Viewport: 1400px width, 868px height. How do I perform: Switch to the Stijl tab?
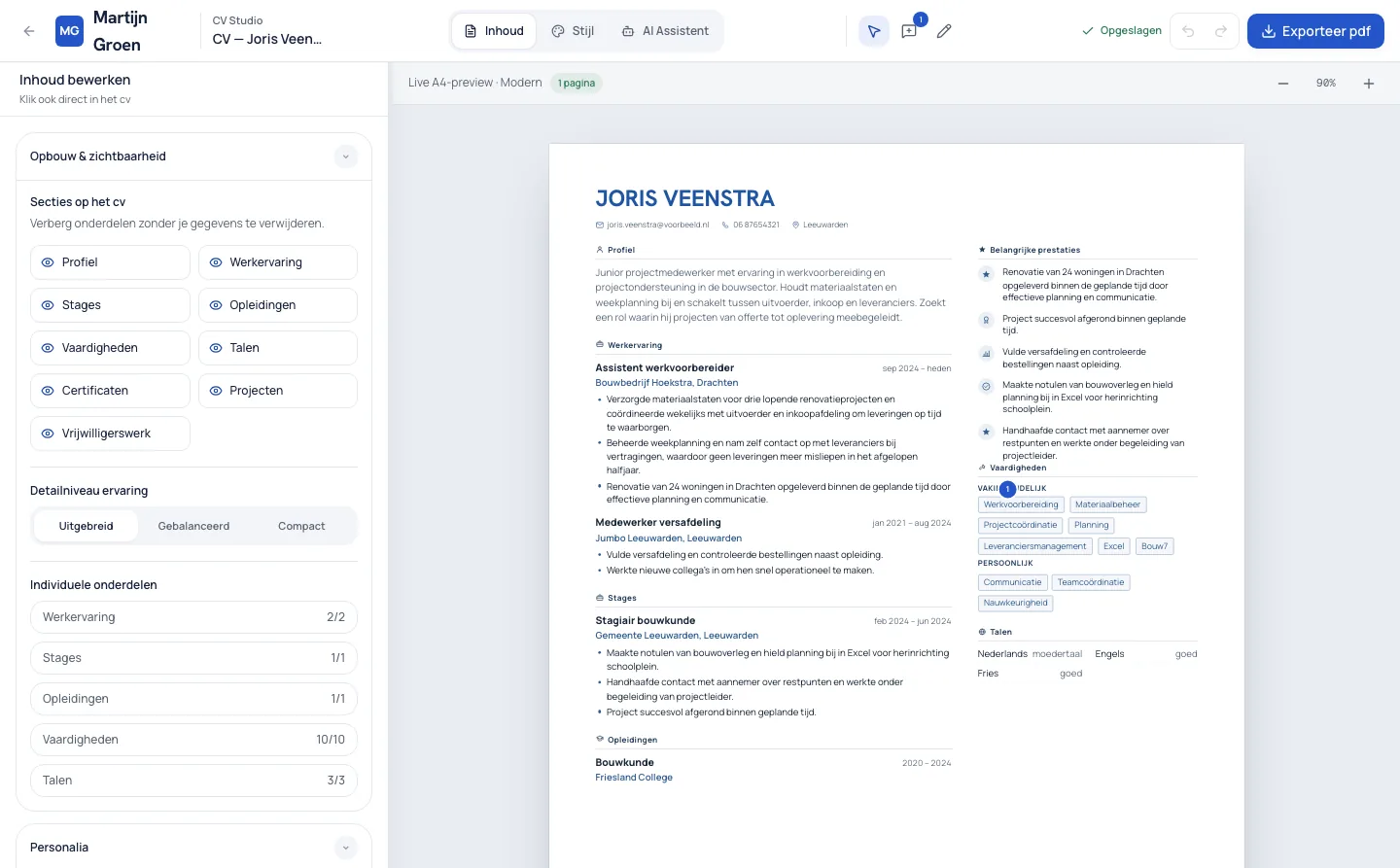[573, 31]
